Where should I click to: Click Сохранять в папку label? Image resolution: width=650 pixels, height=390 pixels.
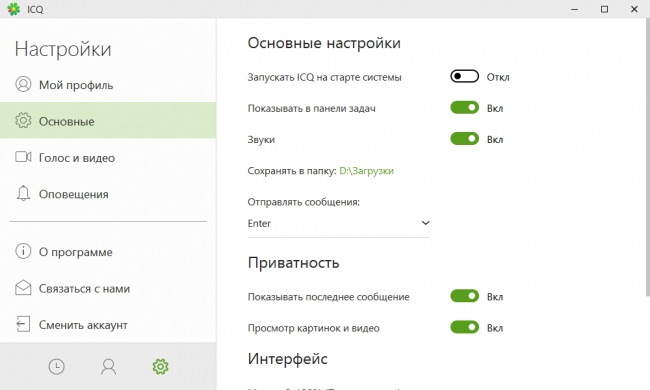tap(292, 171)
